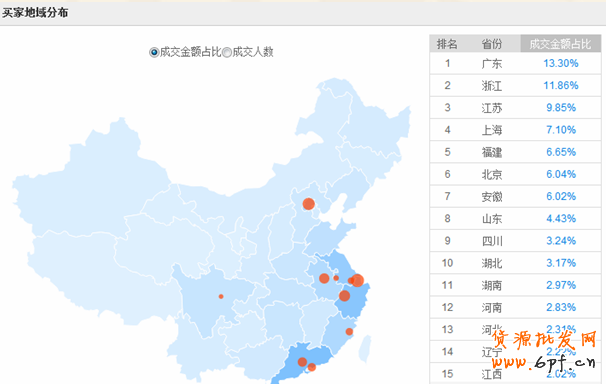Click the 四川 row in ranking table
The height and width of the screenshot is (384, 606).
coord(515,241)
